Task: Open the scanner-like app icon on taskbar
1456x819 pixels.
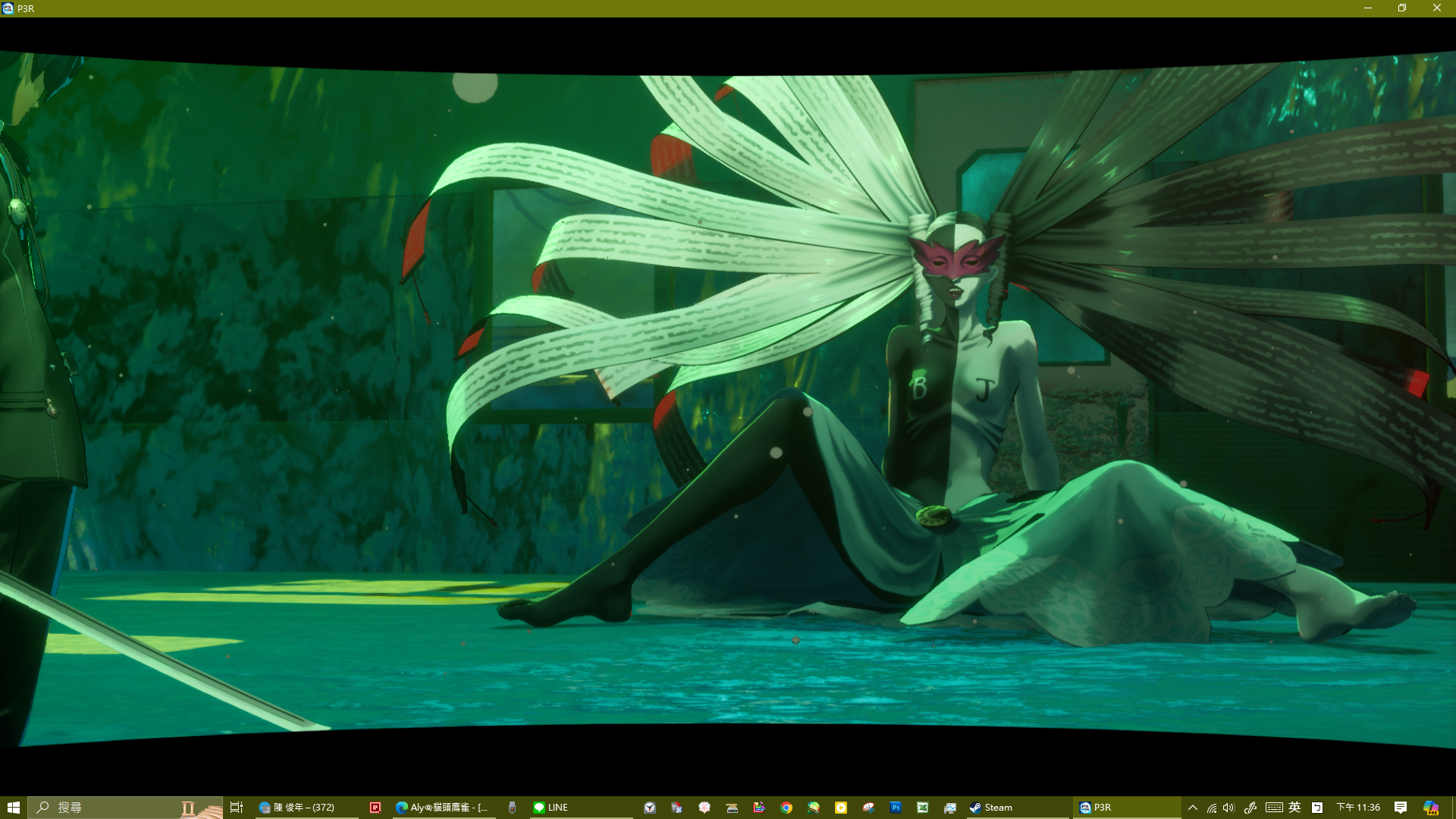Action: [x=732, y=808]
